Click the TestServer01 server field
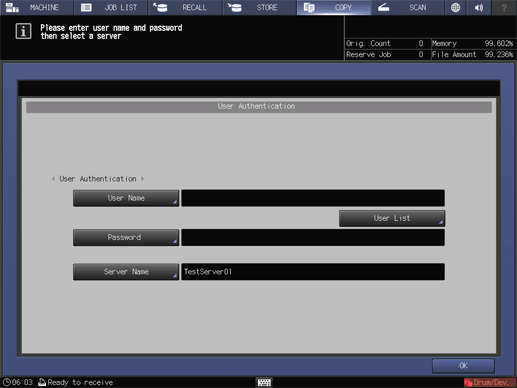The width and height of the screenshot is (517, 388). 313,272
